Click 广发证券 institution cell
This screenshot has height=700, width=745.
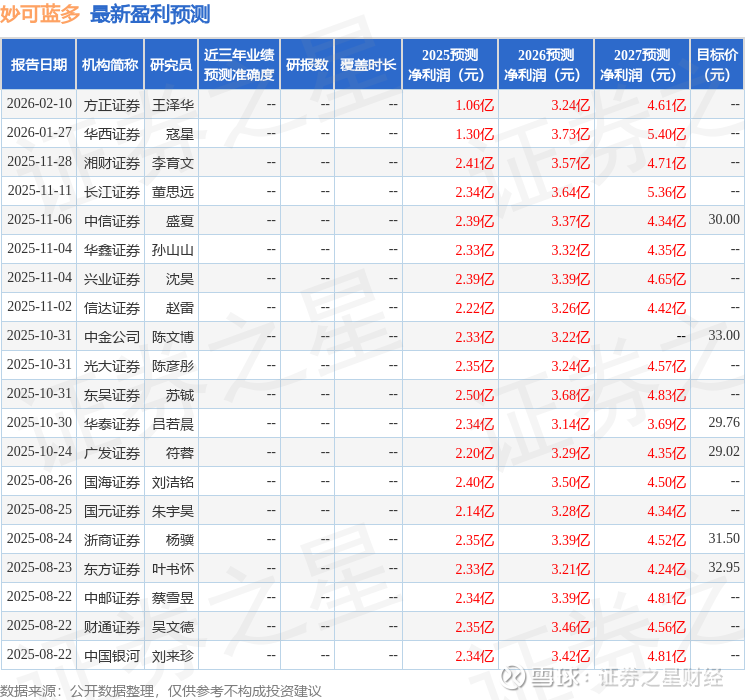pos(112,453)
